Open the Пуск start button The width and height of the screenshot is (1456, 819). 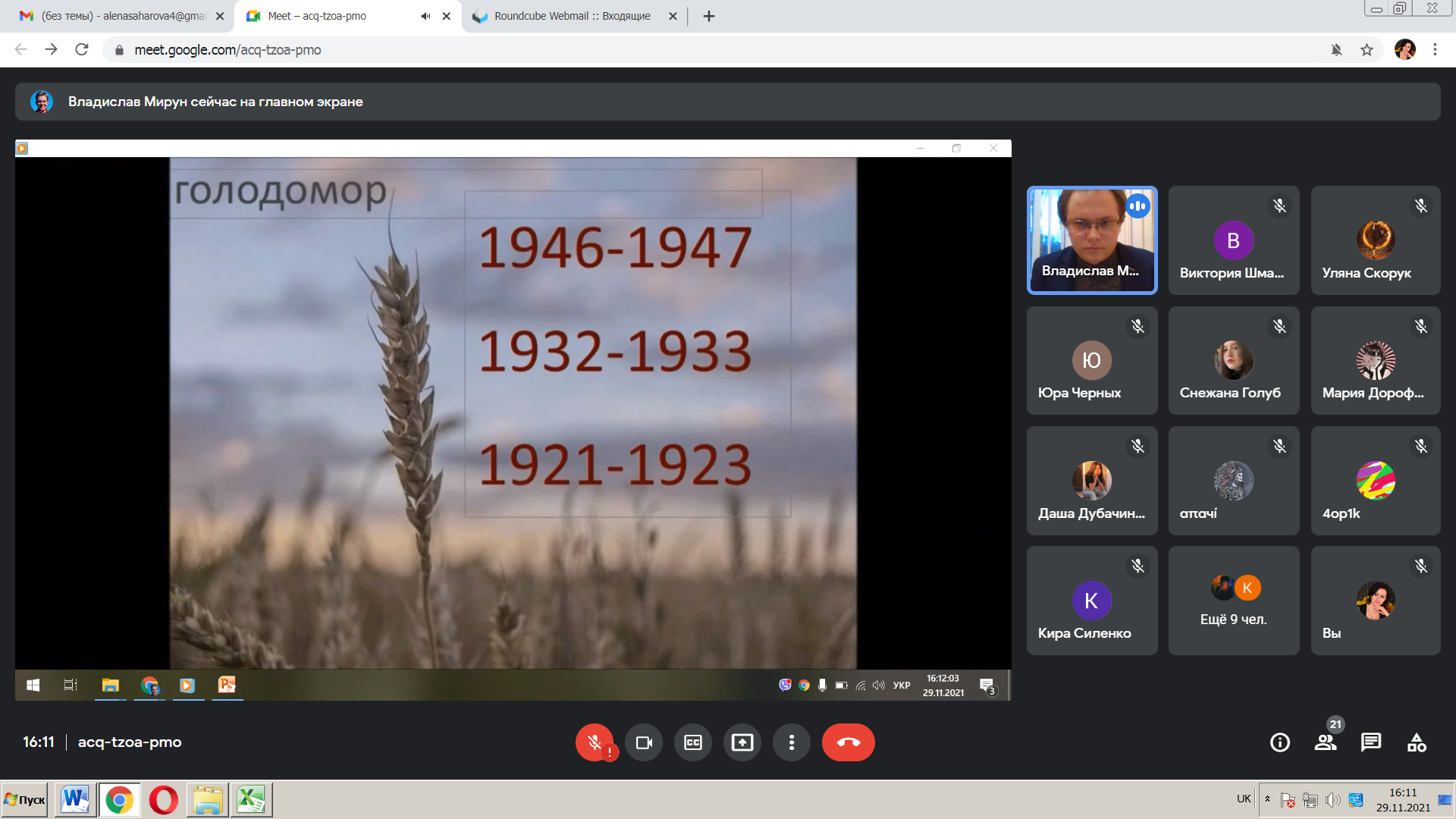pos(25,800)
